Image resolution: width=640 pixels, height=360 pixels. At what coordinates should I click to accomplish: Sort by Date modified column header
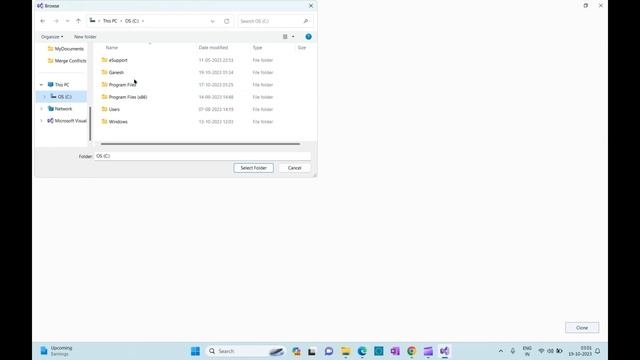[x=213, y=48]
